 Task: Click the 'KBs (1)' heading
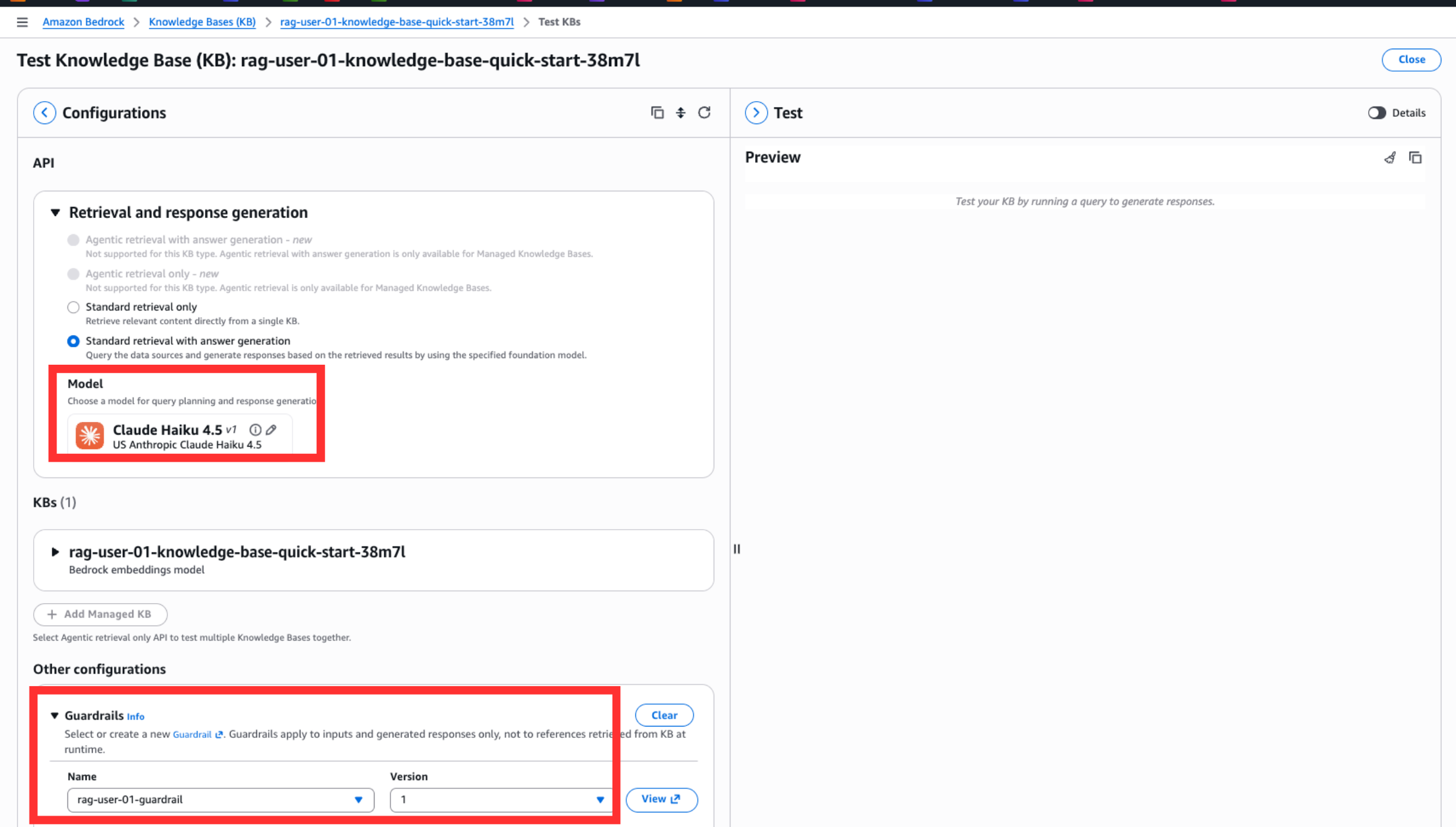pos(55,503)
